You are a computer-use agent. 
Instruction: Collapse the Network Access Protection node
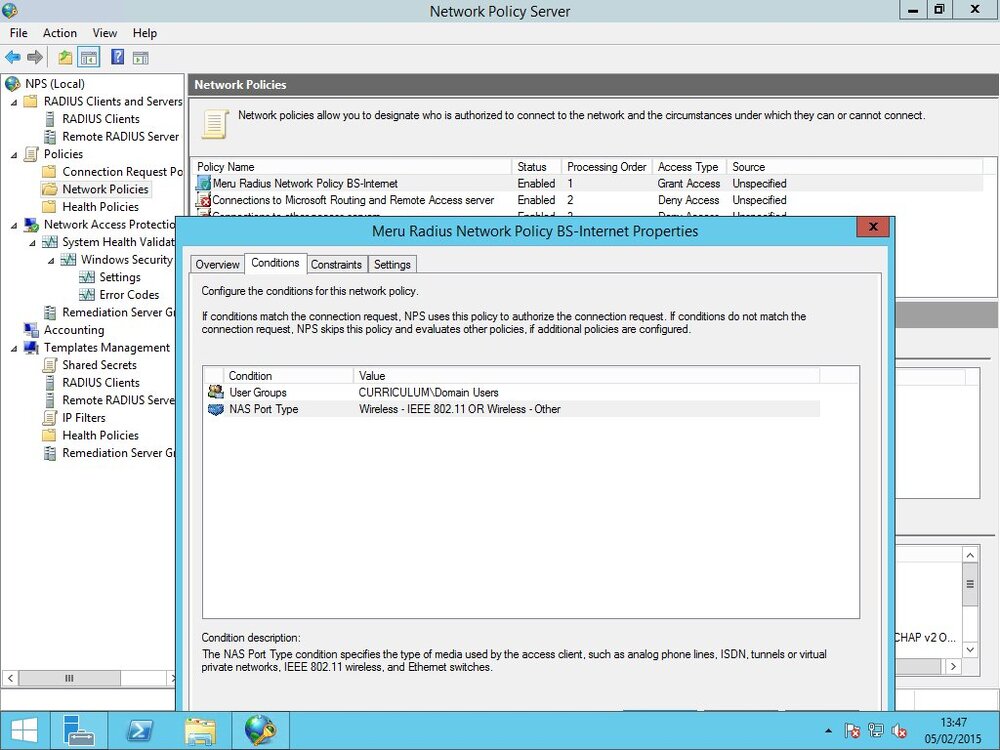[14, 225]
